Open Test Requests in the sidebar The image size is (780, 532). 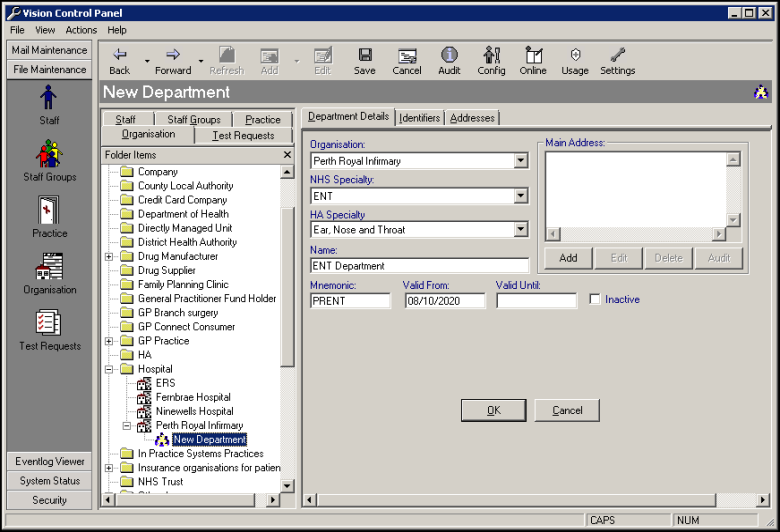point(49,329)
